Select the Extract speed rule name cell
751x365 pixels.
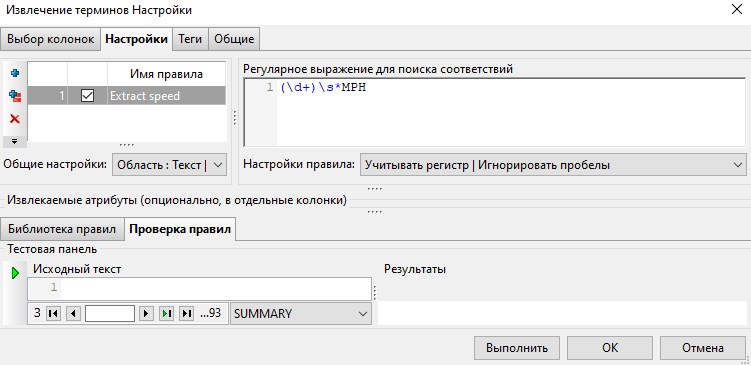point(166,96)
